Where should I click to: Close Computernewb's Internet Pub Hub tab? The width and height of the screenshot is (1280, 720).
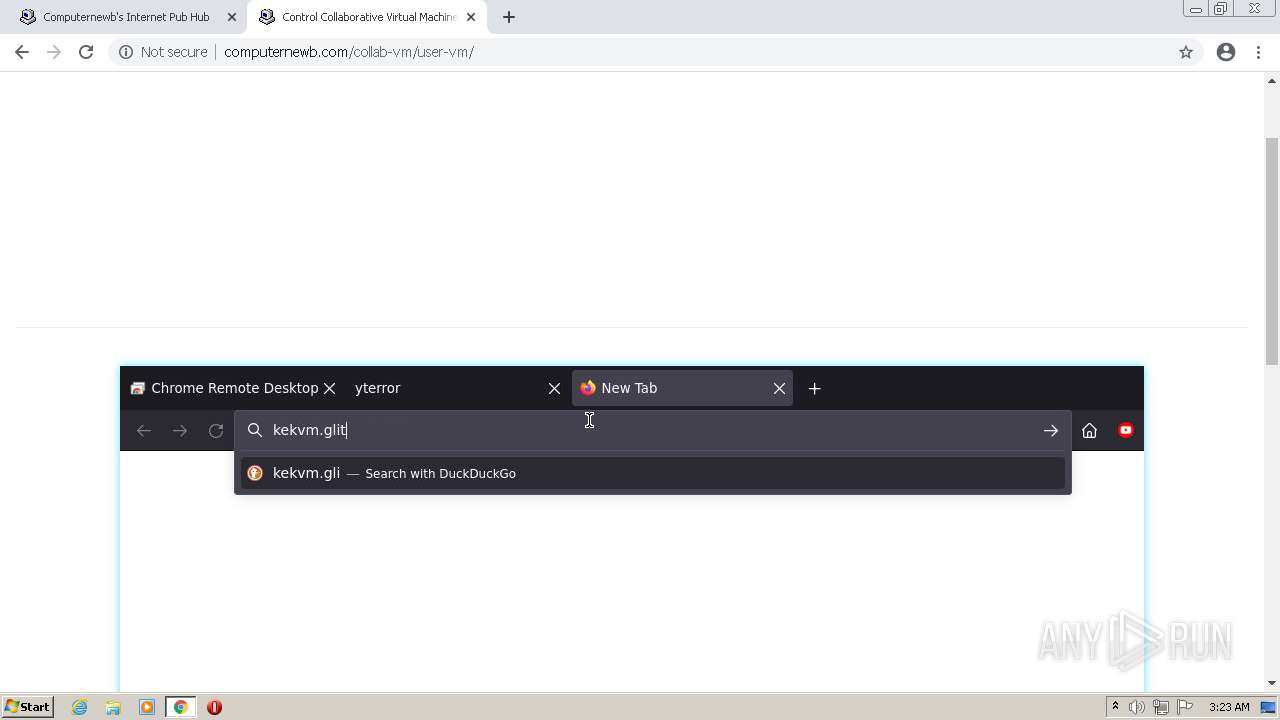pyautogui.click(x=232, y=17)
